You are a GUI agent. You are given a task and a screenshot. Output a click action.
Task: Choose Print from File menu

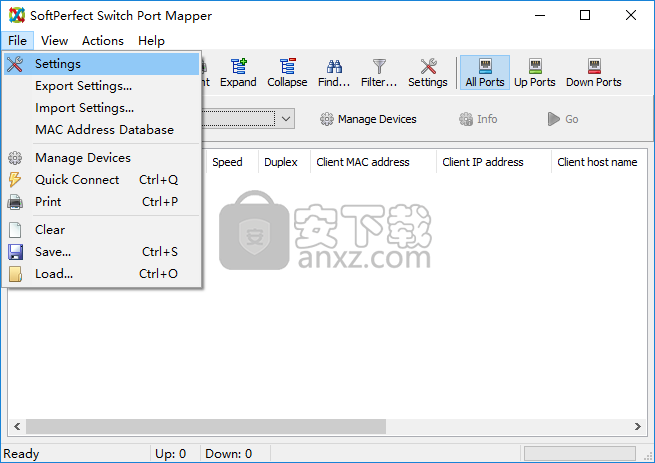pos(102,202)
